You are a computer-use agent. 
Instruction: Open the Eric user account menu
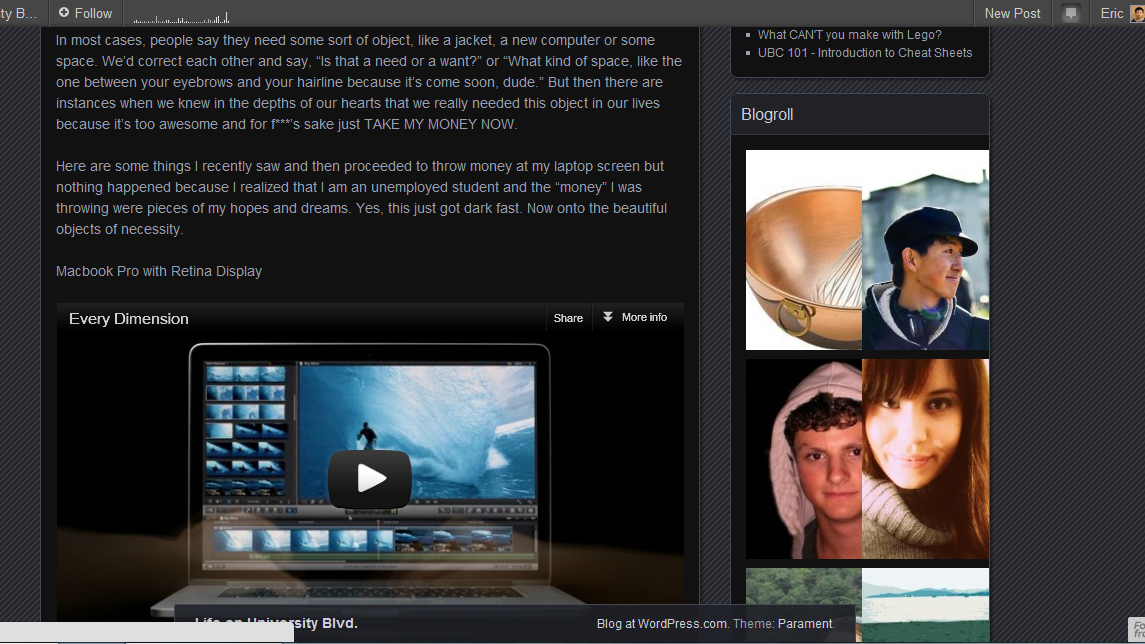point(1111,13)
